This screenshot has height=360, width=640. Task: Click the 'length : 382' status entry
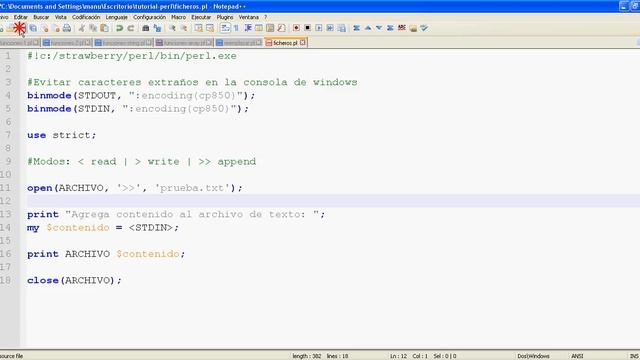(x=307, y=356)
